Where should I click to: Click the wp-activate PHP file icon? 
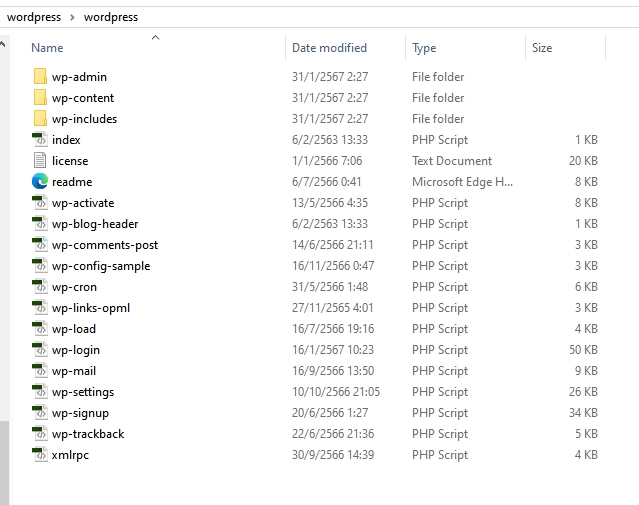[40, 203]
